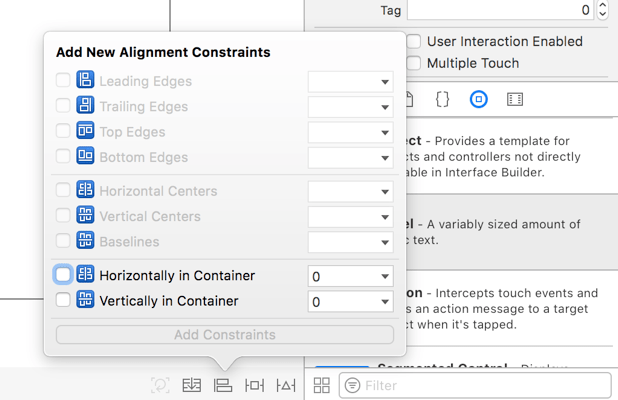Screen dimensions: 618x400
Task: Open the Pin constraints menu icon
Action: [255, 385]
